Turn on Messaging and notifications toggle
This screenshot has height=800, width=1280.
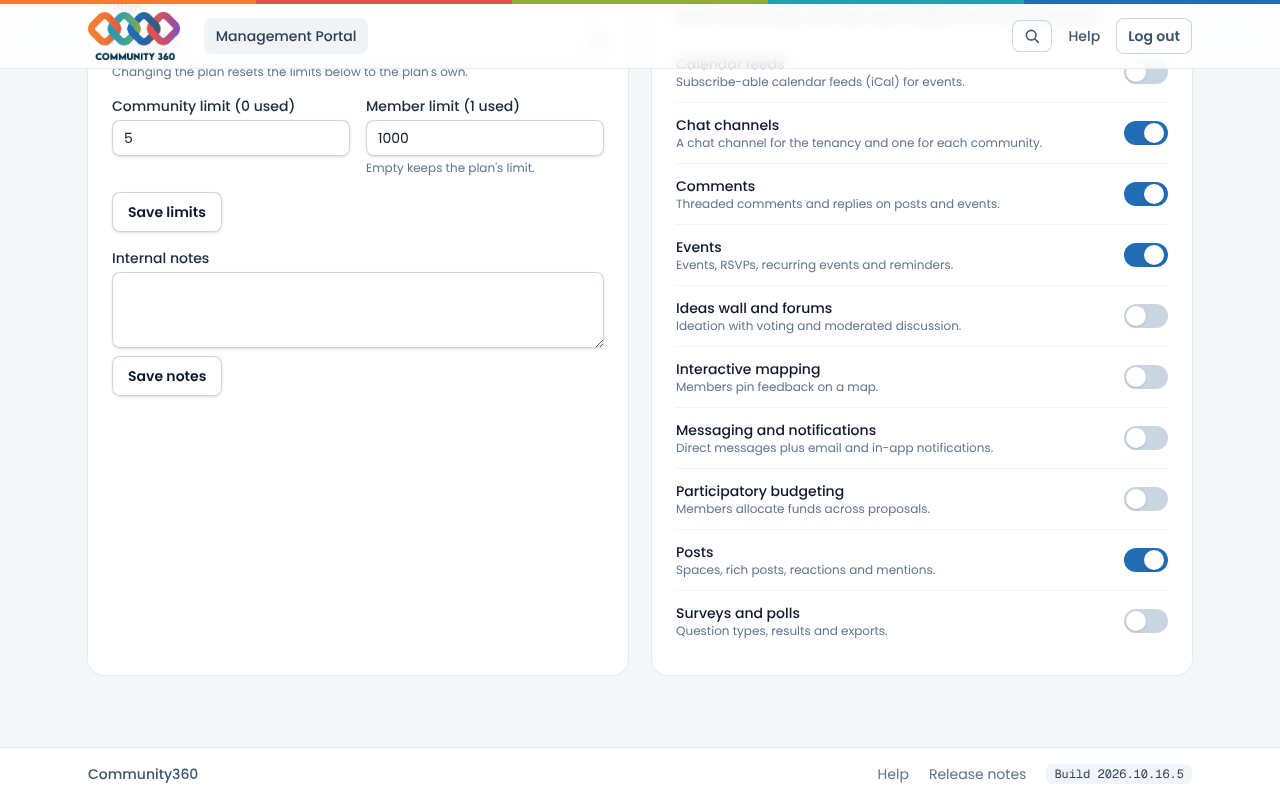tap(1146, 438)
